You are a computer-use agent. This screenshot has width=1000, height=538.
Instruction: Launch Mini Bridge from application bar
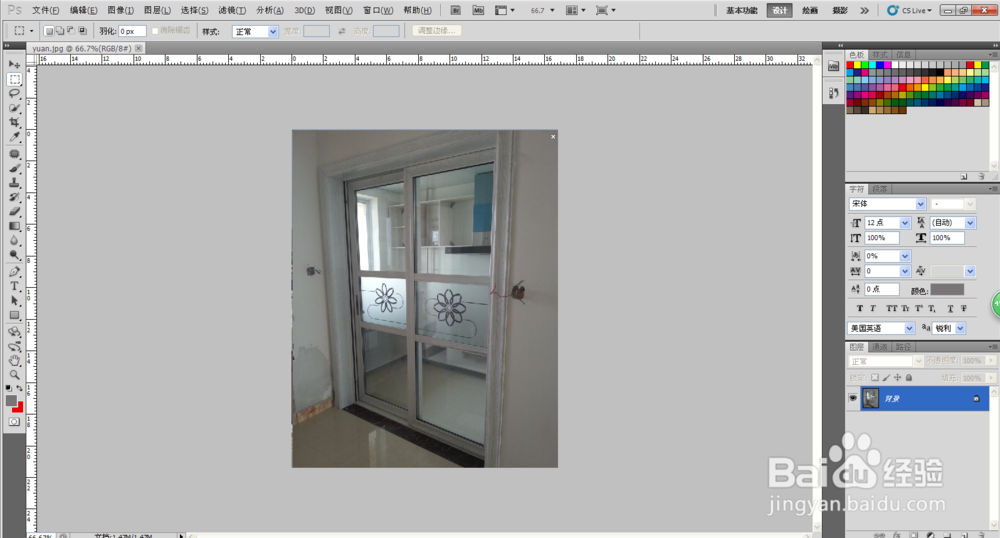click(478, 10)
